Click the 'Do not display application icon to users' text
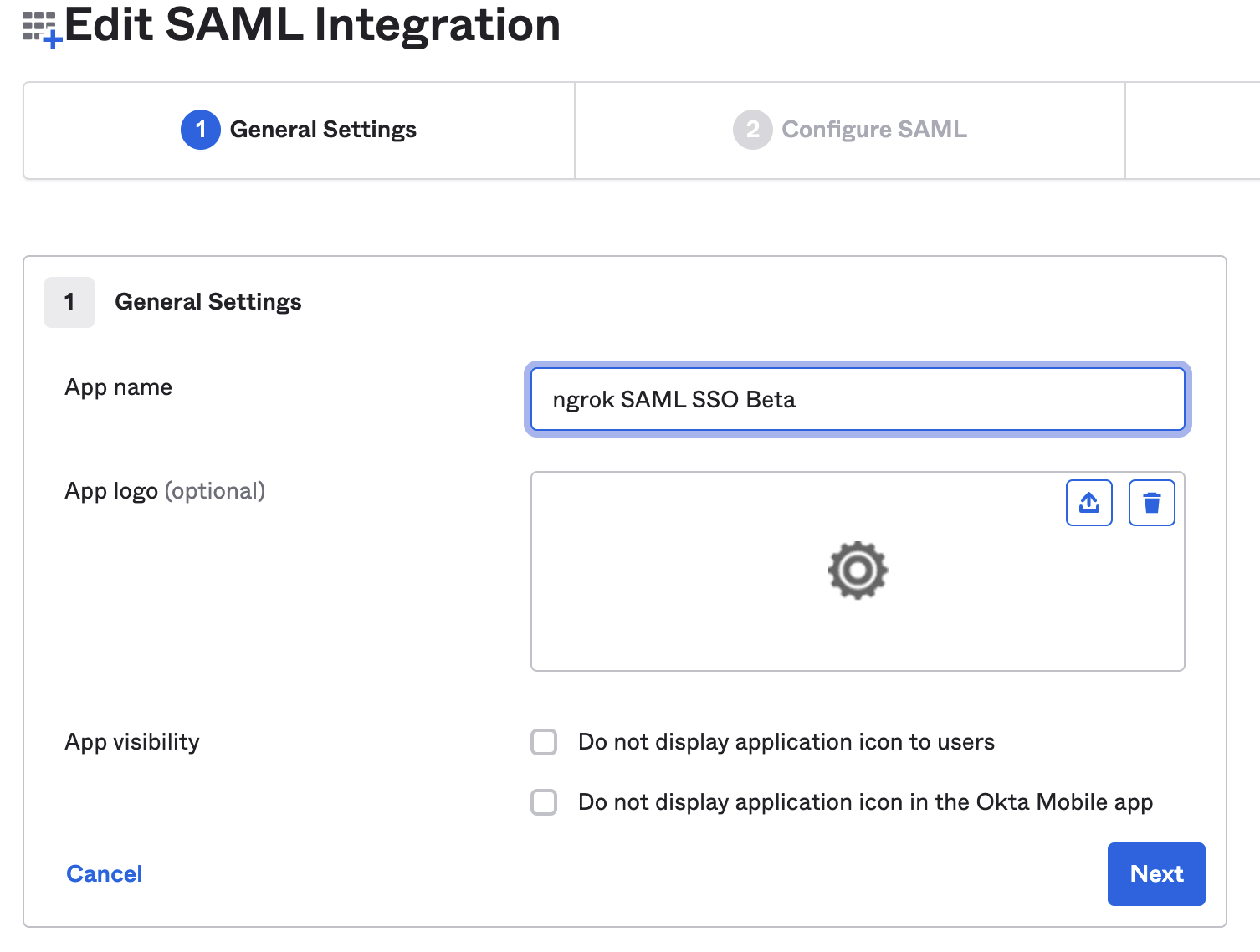The image size is (1260, 952). [x=786, y=742]
